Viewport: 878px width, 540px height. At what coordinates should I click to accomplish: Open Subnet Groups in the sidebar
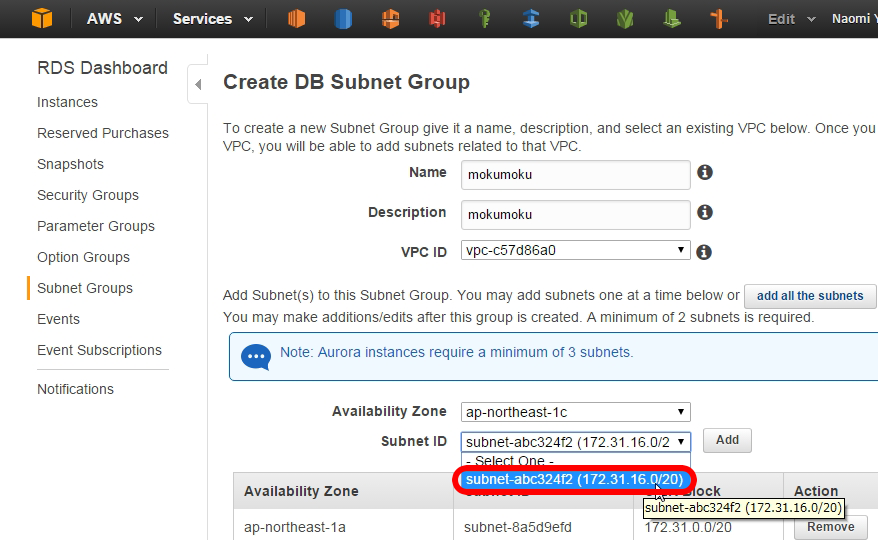(85, 288)
